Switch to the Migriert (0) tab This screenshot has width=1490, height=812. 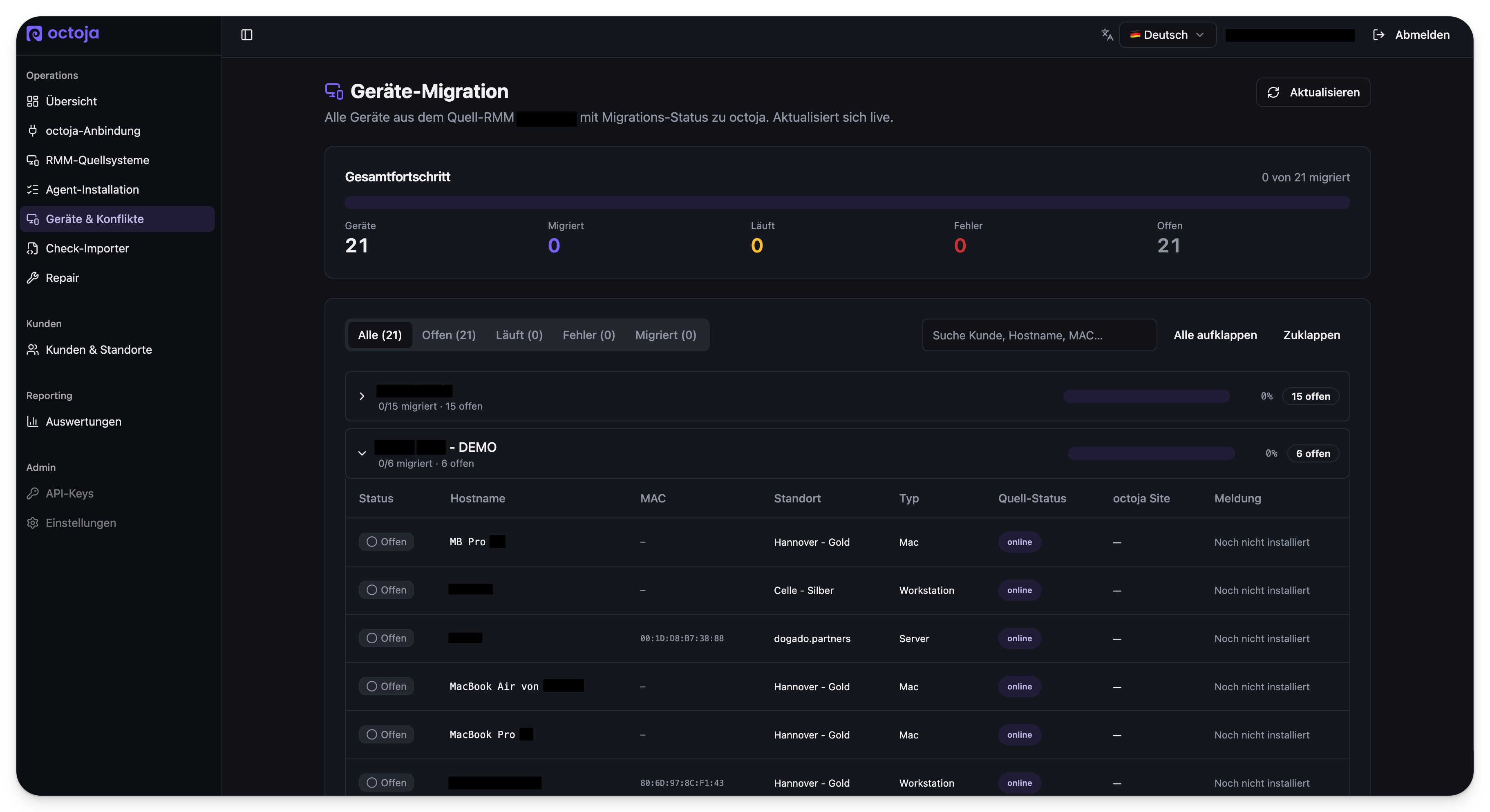click(x=666, y=335)
